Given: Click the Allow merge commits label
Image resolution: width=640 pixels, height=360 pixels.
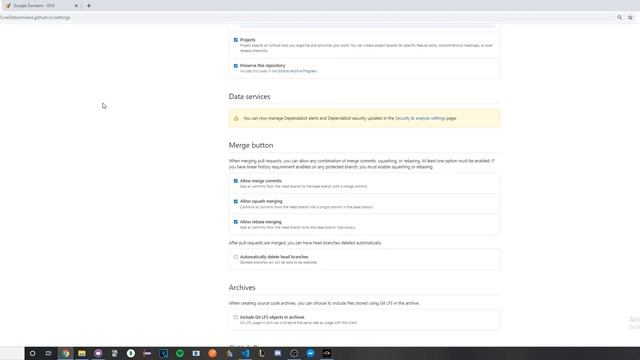Looking at the screenshot, I should (261, 181).
